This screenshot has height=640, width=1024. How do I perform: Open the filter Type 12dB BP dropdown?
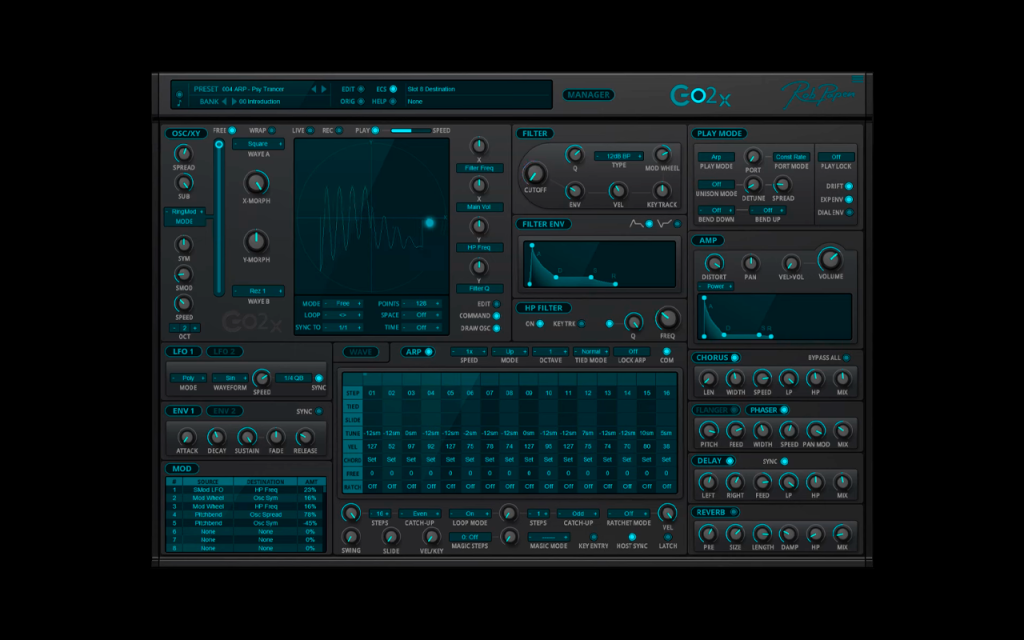coord(618,156)
